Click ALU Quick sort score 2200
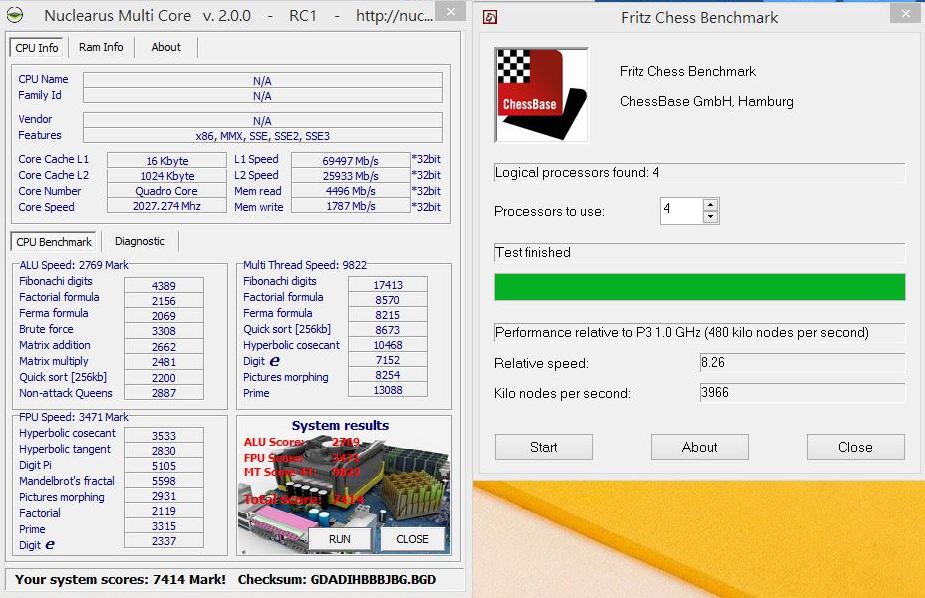The image size is (925, 598). [164, 377]
